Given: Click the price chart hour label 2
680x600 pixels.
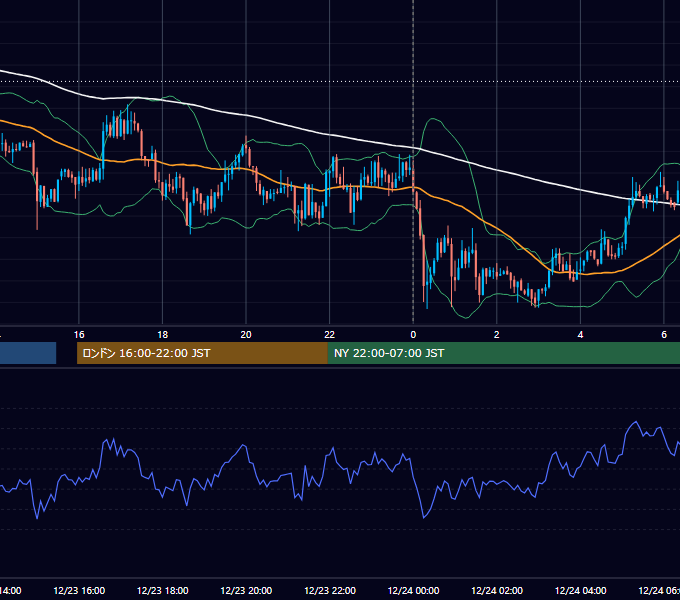Looking at the screenshot, I should point(497,335).
